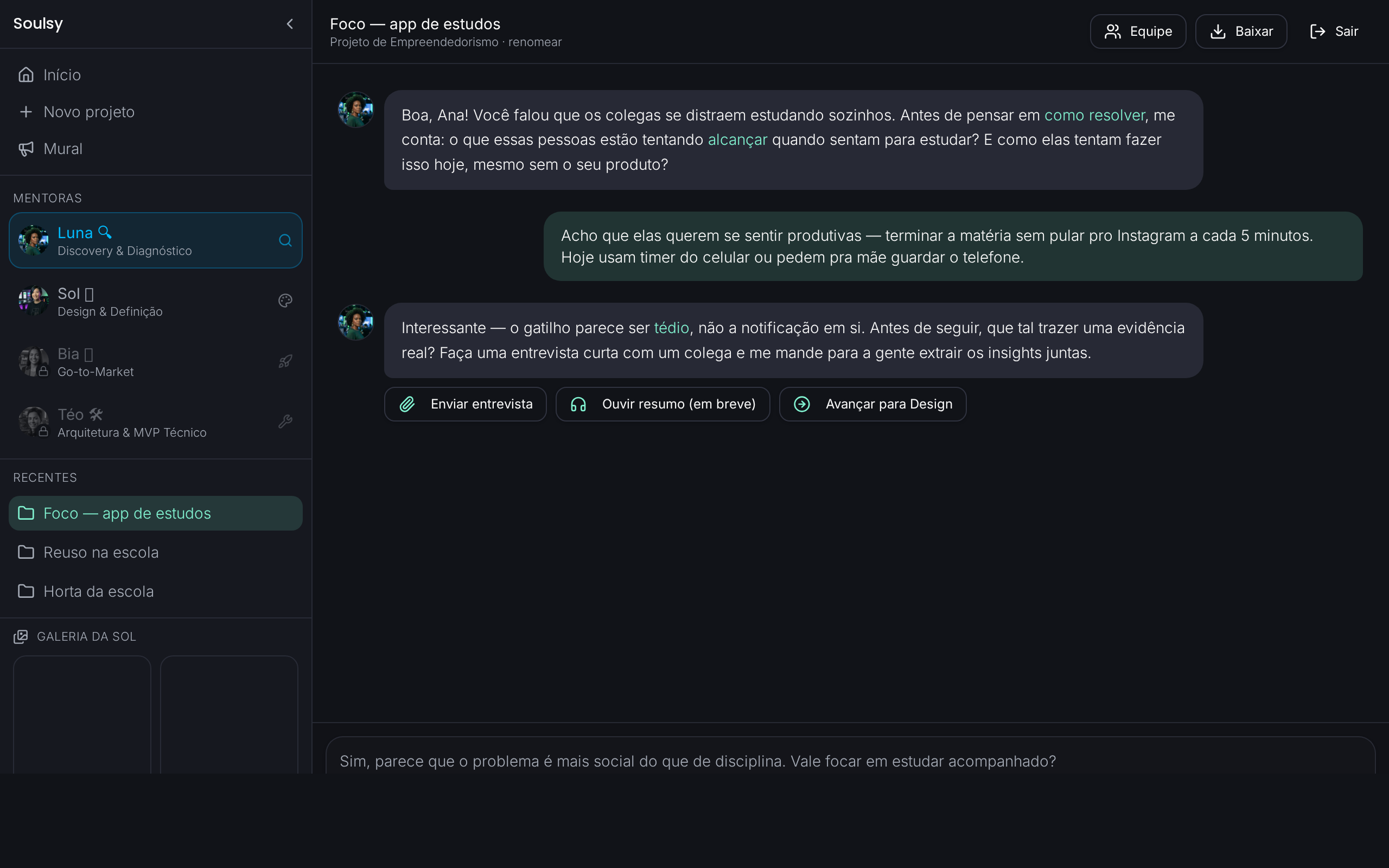Click the wrench icon beside Téo
This screenshot has width=1389, height=868.
[285, 422]
